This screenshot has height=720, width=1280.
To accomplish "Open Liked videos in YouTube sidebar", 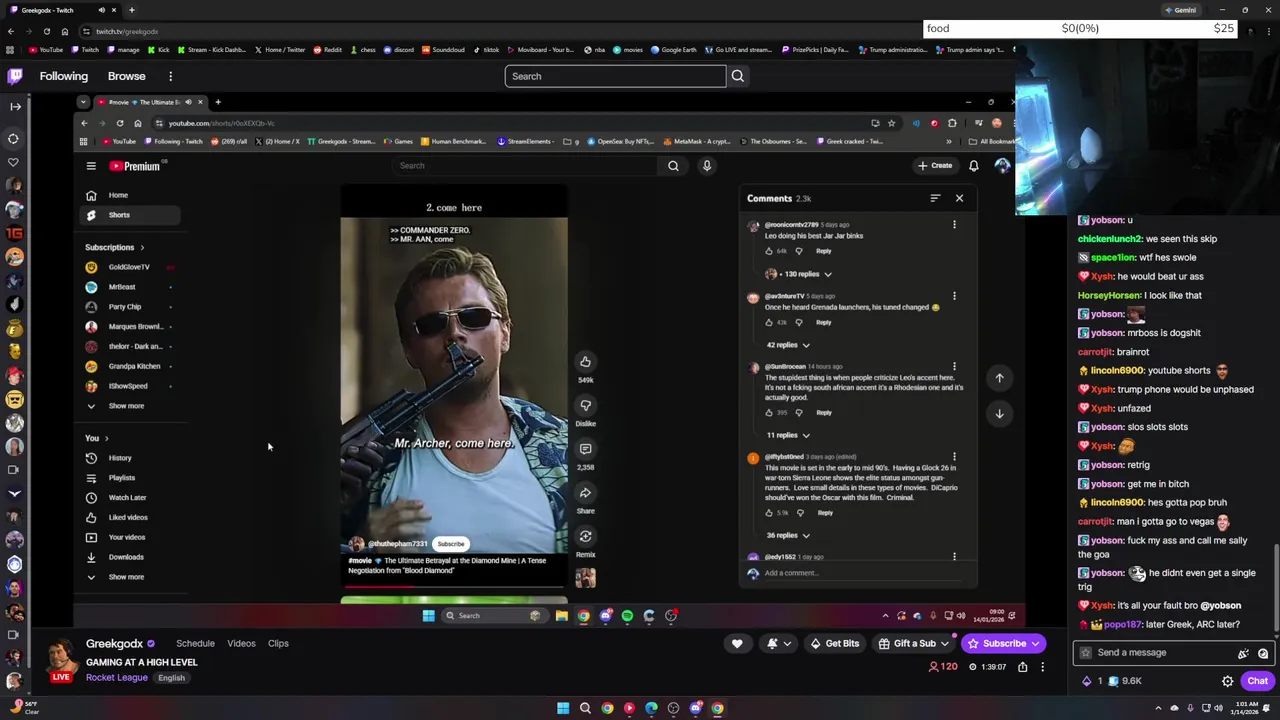I will (x=130, y=517).
